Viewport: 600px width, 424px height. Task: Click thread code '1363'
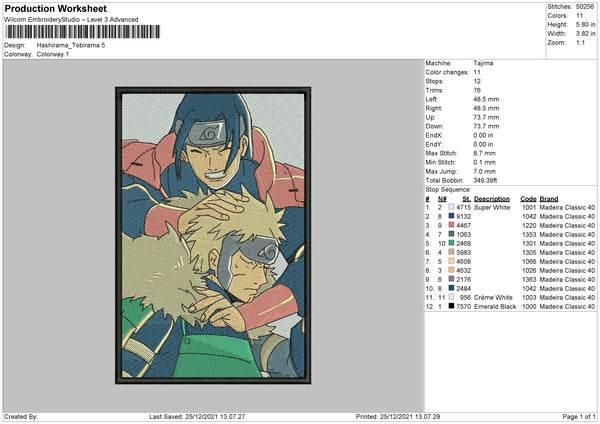click(529, 279)
